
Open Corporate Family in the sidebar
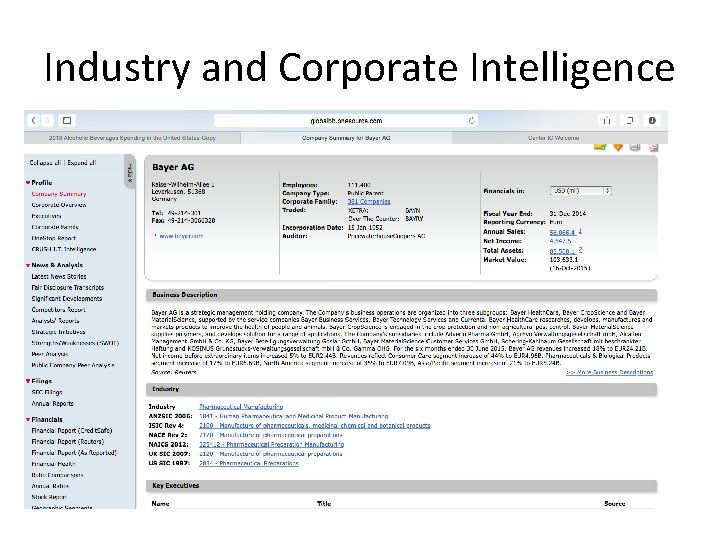(x=55, y=227)
